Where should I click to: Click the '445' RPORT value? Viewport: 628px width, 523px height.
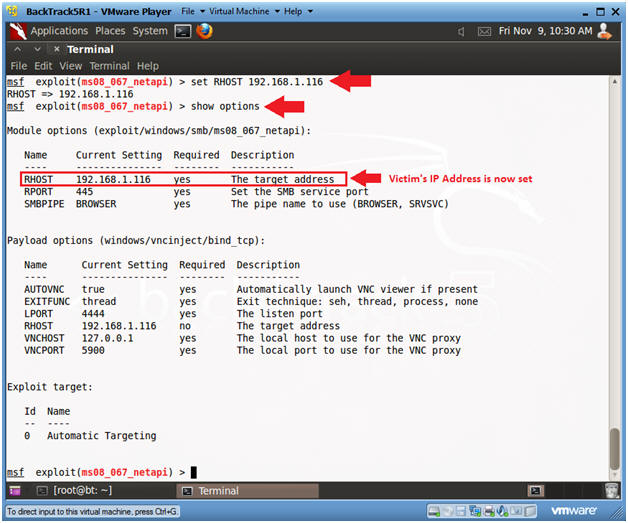pyautogui.click(x=85, y=192)
